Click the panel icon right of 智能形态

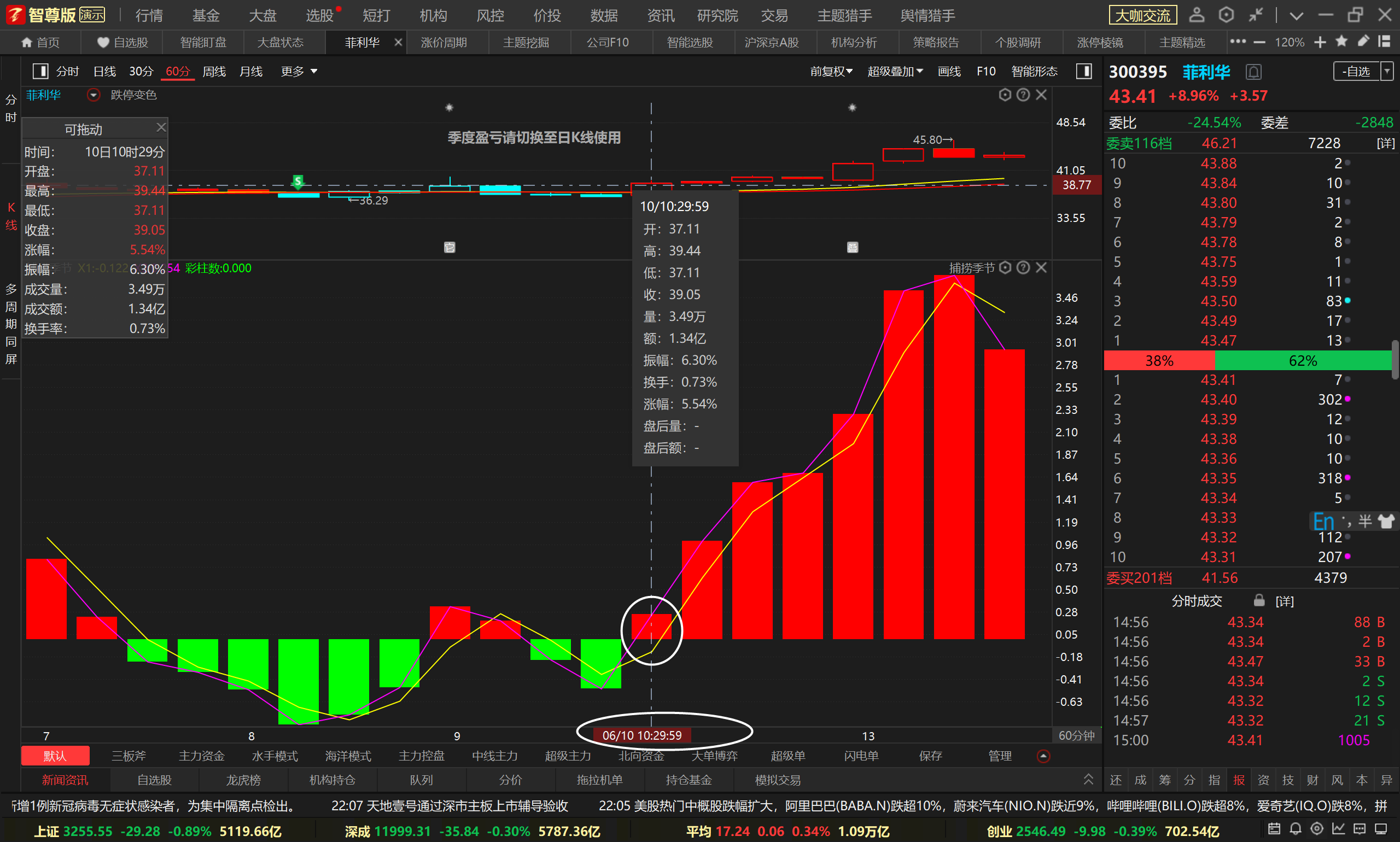coord(1084,72)
